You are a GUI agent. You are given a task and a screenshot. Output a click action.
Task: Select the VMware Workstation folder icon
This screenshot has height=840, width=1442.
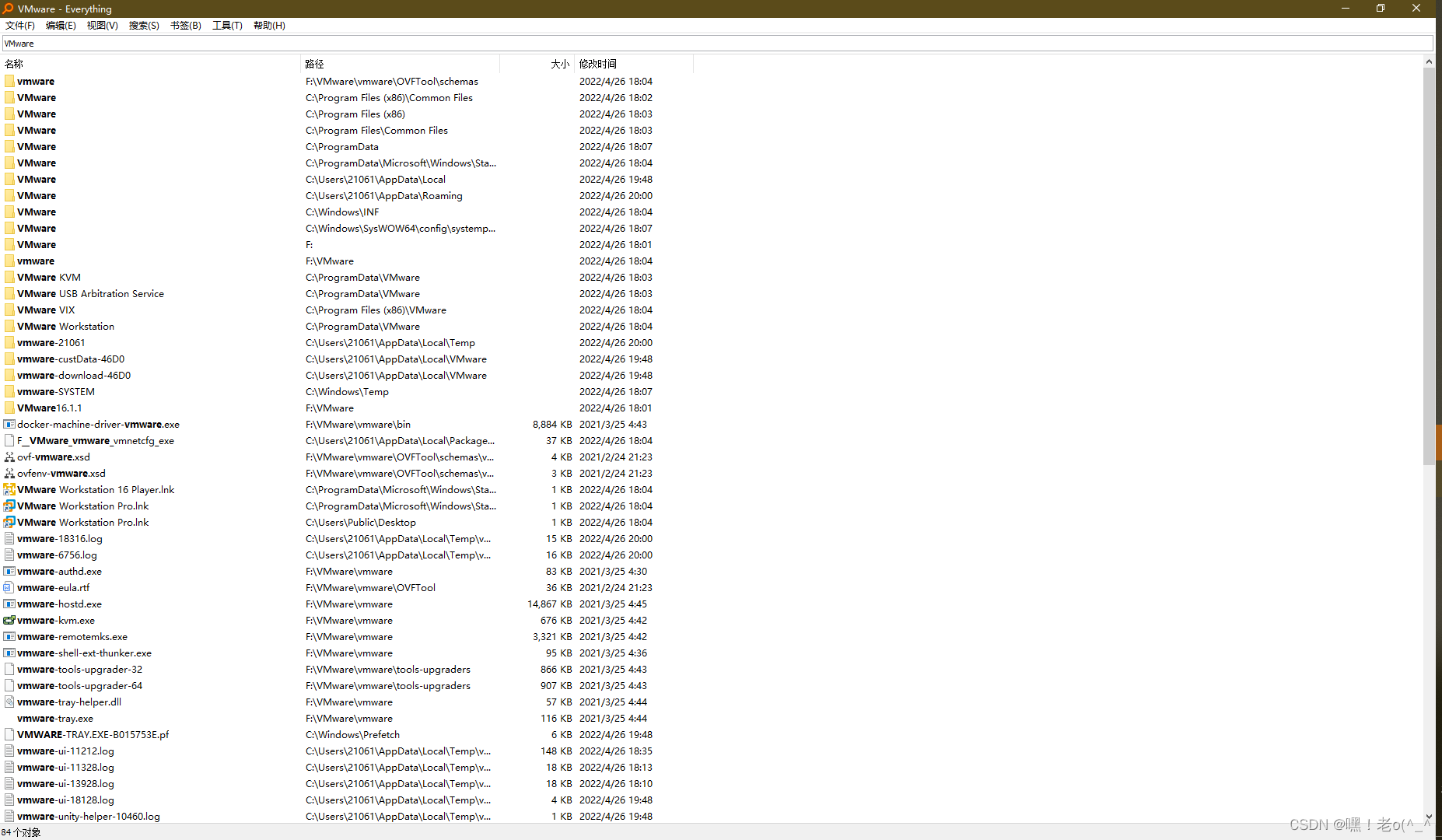(x=9, y=327)
